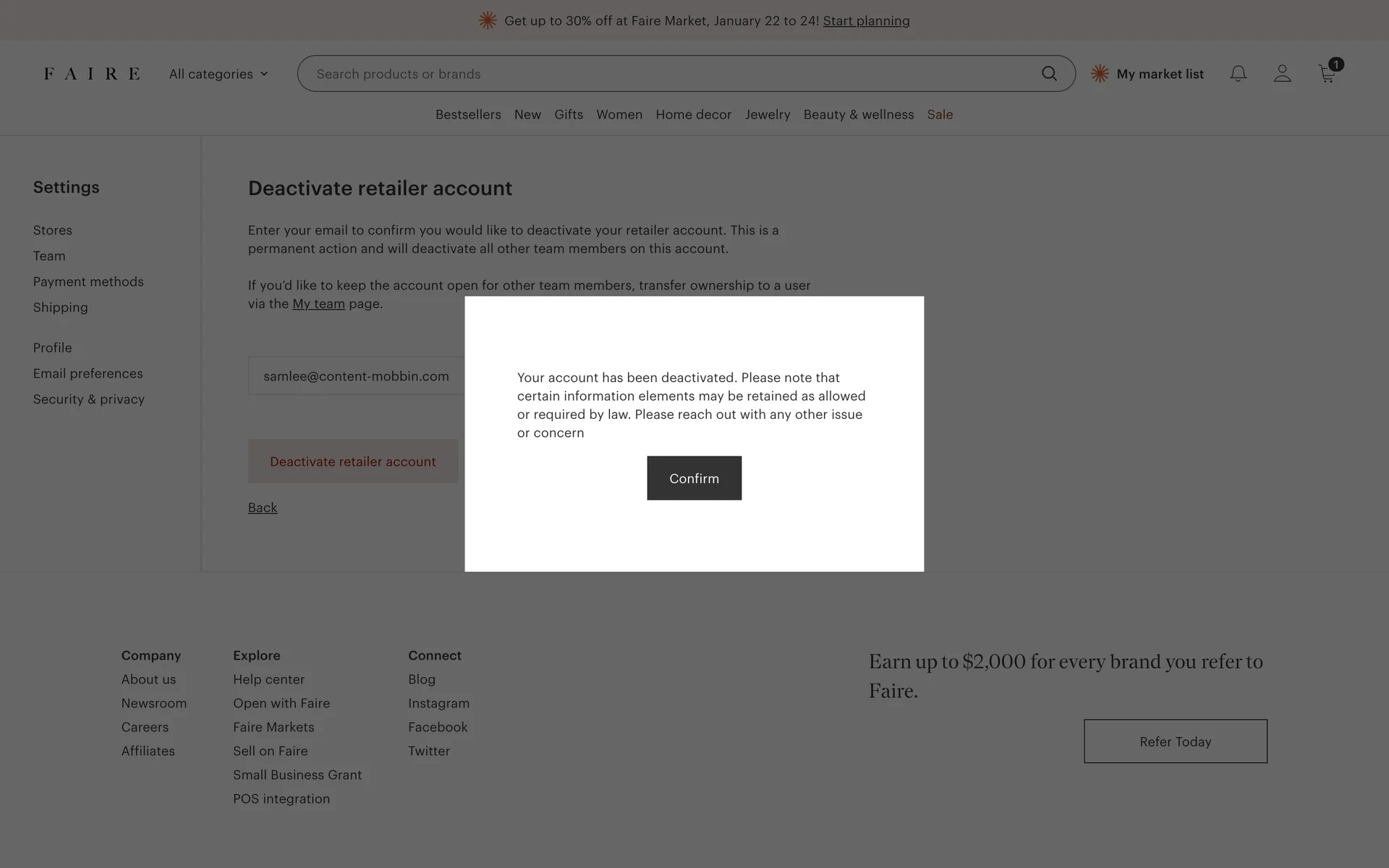This screenshot has height=868, width=1389.
Task: Click the search products field
Action: [666, 74]
